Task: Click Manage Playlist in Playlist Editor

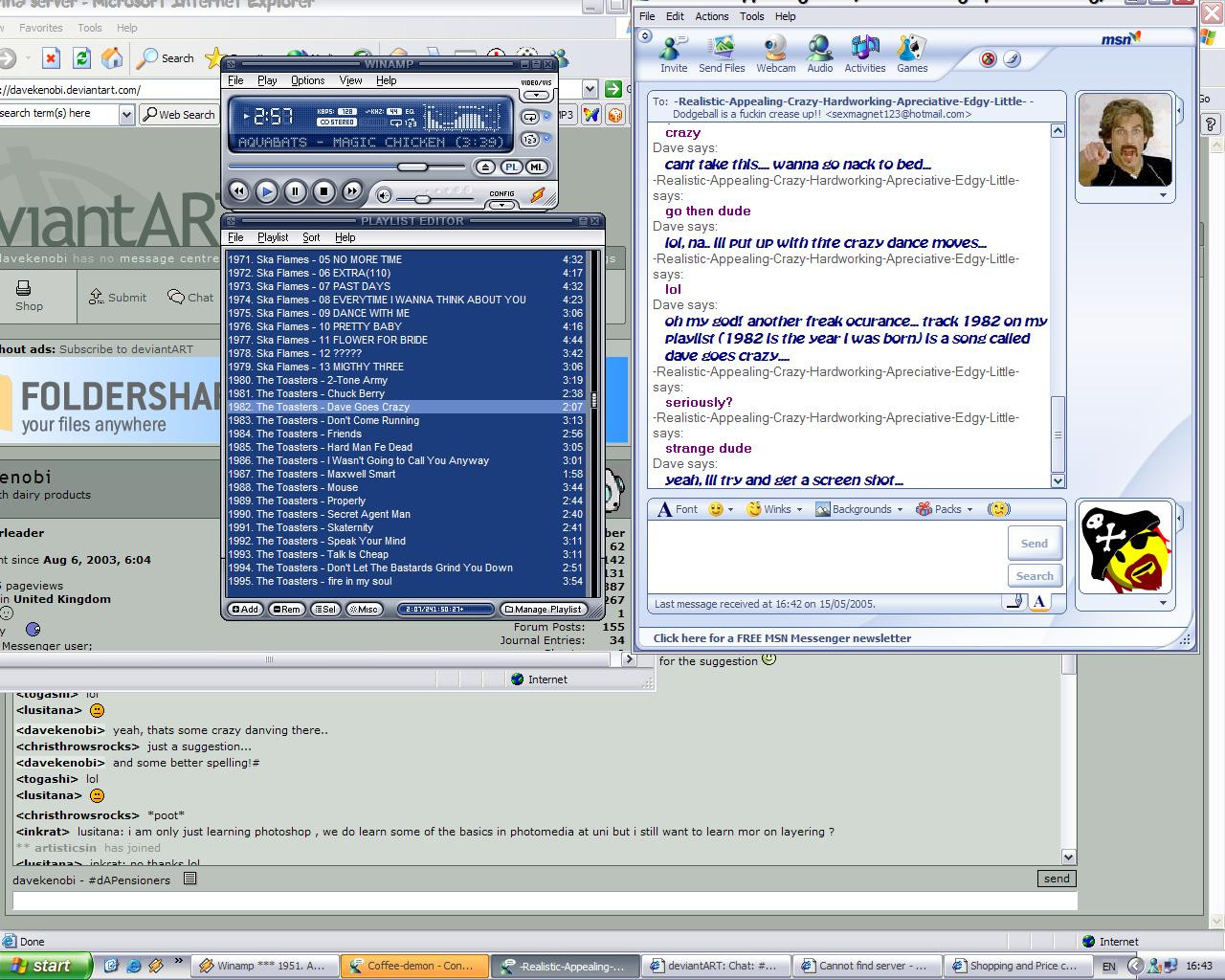Action: tap(544, 609)
